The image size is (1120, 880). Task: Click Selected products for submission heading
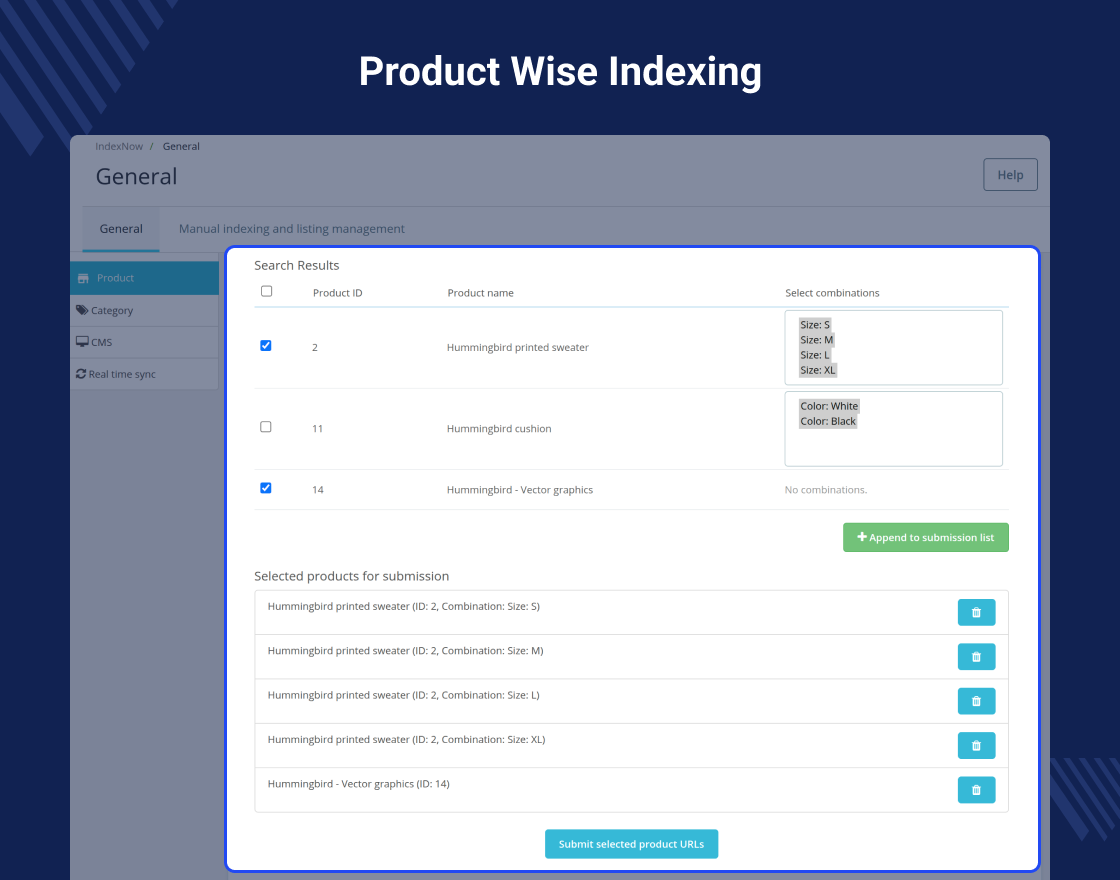351,576
